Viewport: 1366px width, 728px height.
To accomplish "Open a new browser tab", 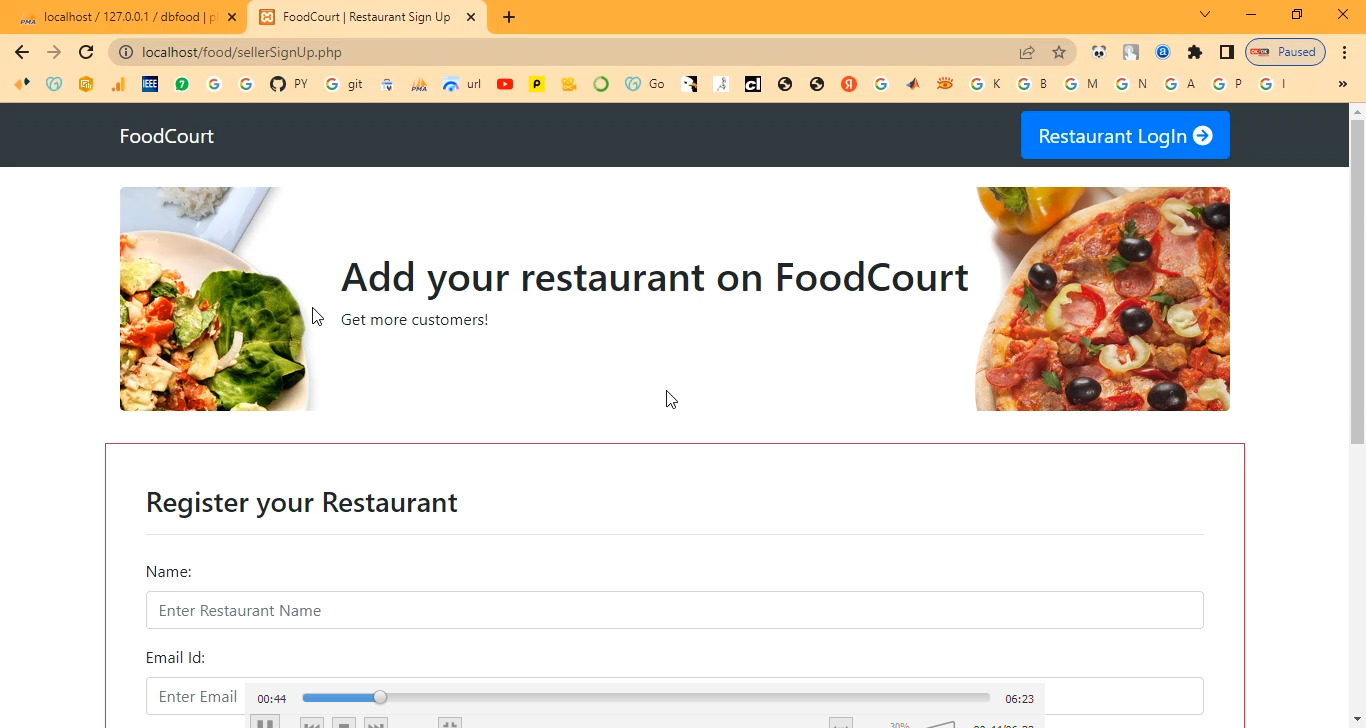I will (509, 17).
